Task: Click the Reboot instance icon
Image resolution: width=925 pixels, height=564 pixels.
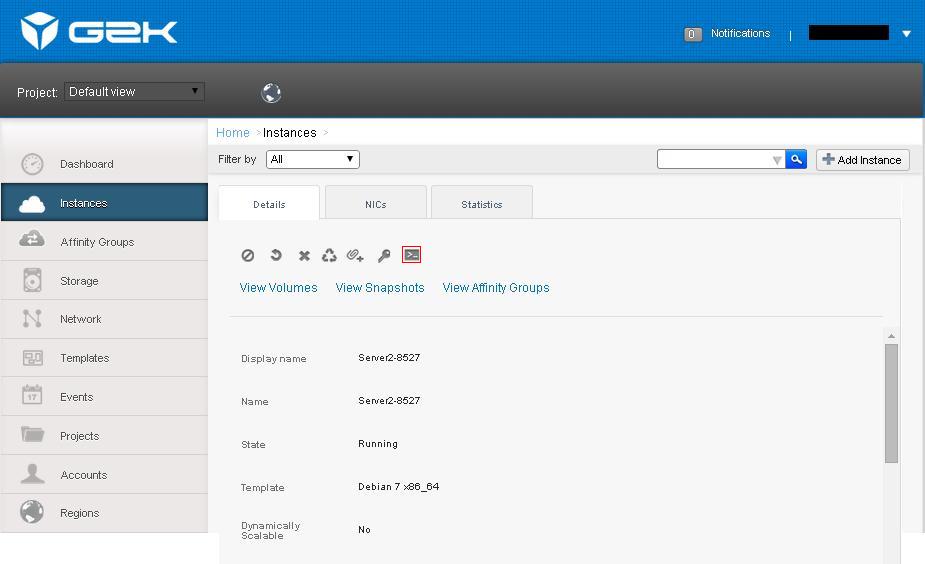Action: coord(275,255)
